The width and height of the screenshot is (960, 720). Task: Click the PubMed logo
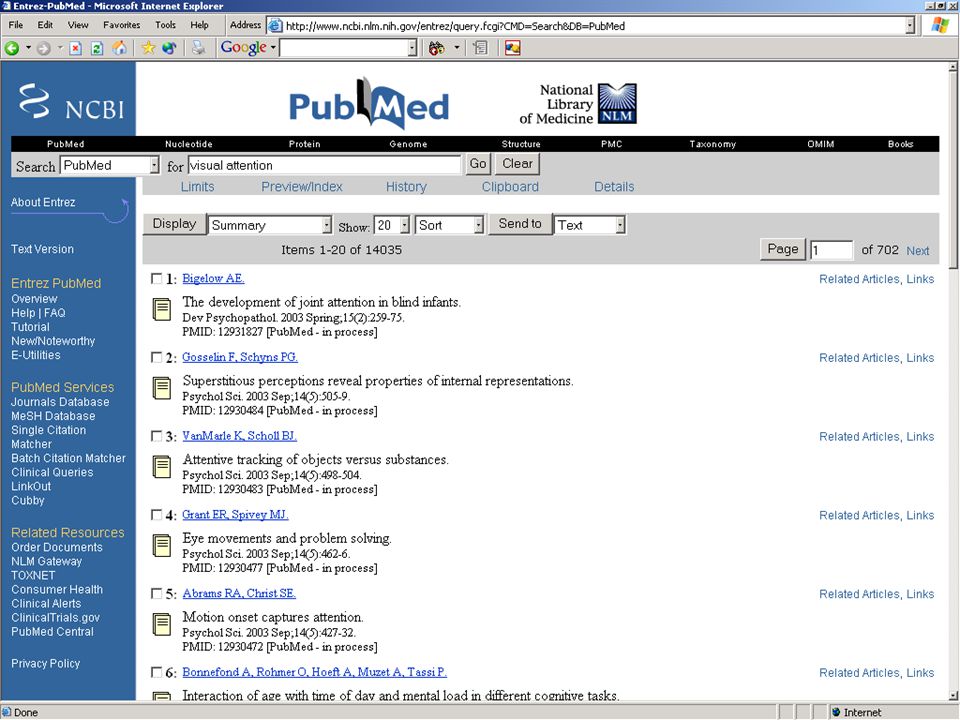(x=369, y=103)
